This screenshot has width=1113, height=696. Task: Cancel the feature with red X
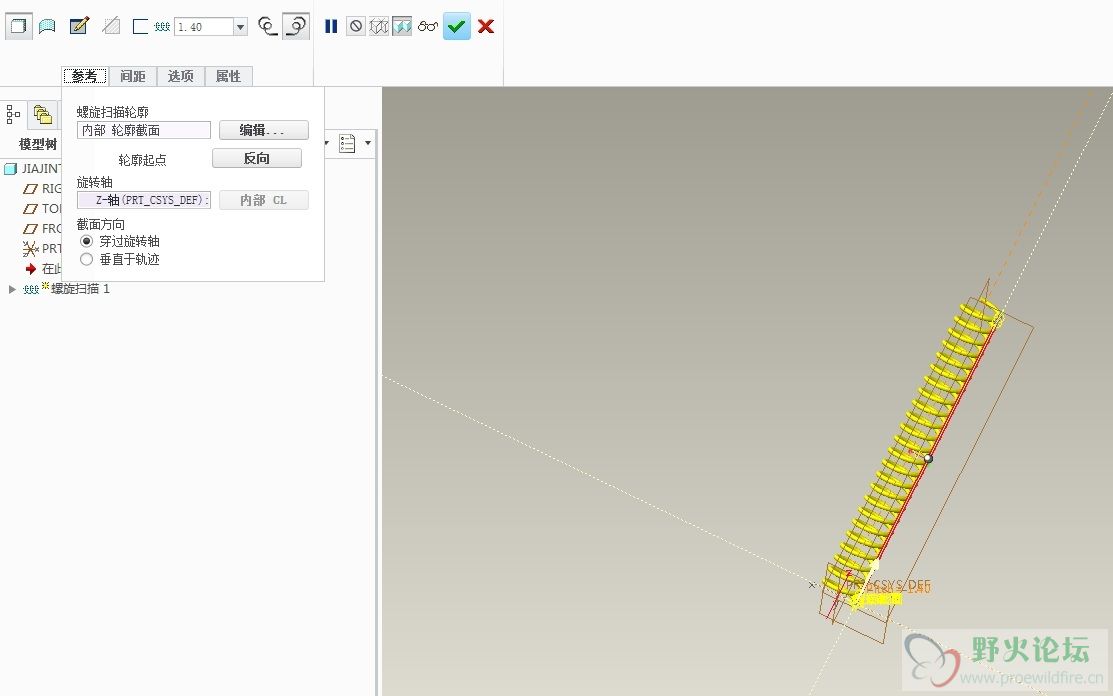click(486, 26)
